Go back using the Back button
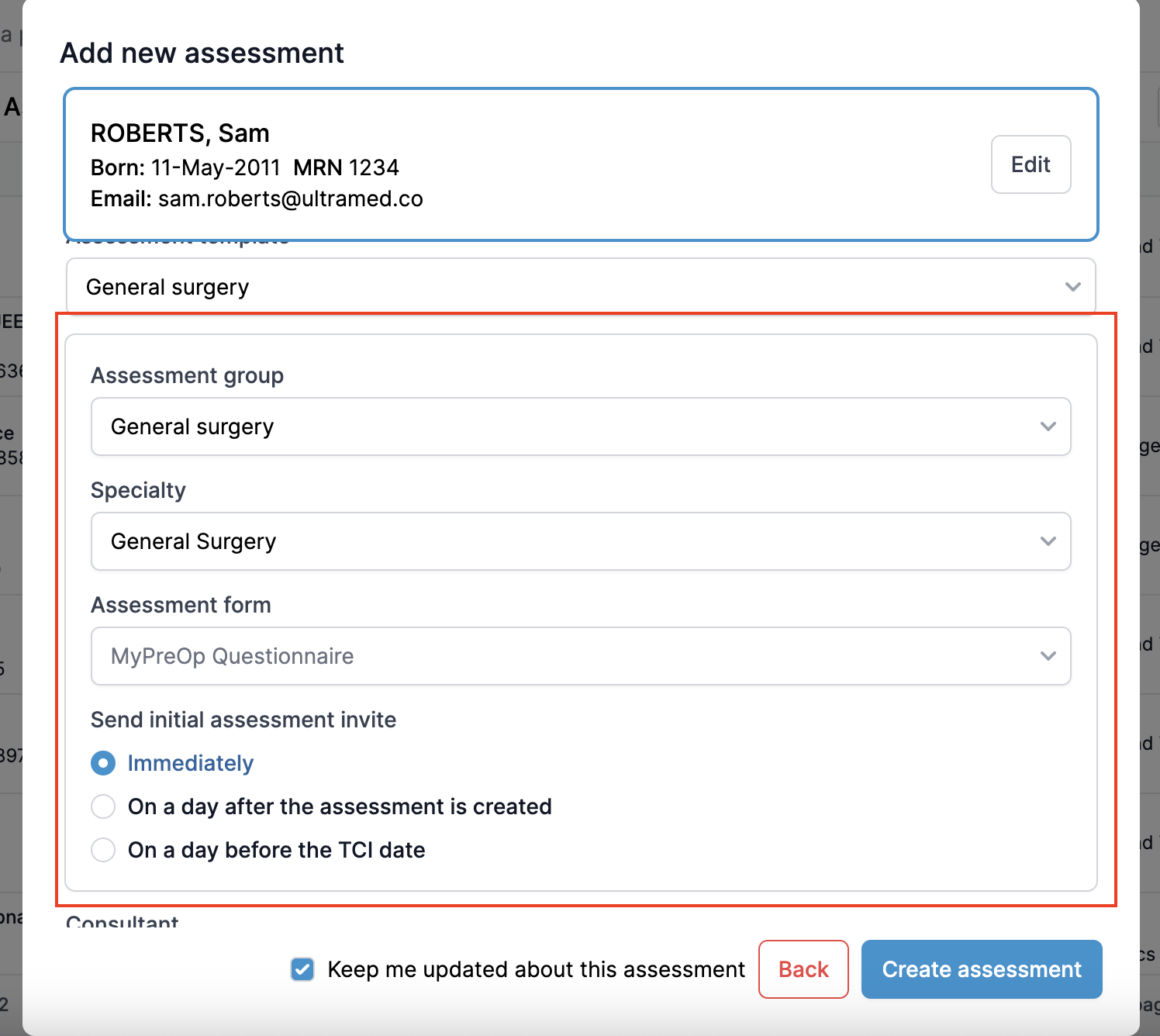The height and width of the screenshot is (1036, 1160). pyautogui.click(x=803, y=969)
